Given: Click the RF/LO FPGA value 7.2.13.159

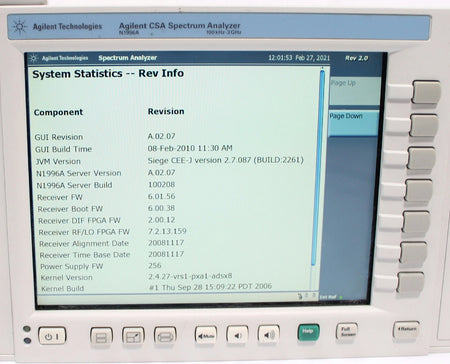Looking at the screenshot, I should click(167, 231).
